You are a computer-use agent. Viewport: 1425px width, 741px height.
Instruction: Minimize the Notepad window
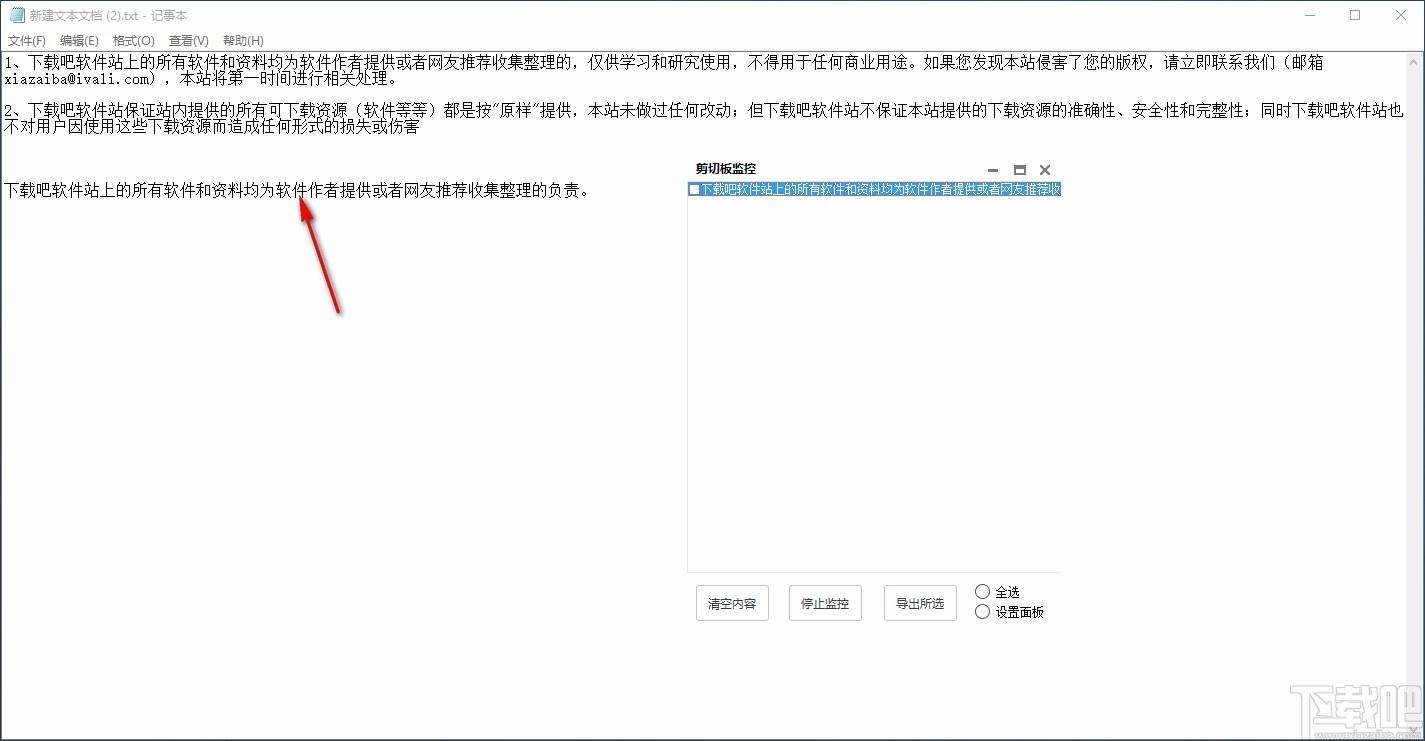point(1310,15)
